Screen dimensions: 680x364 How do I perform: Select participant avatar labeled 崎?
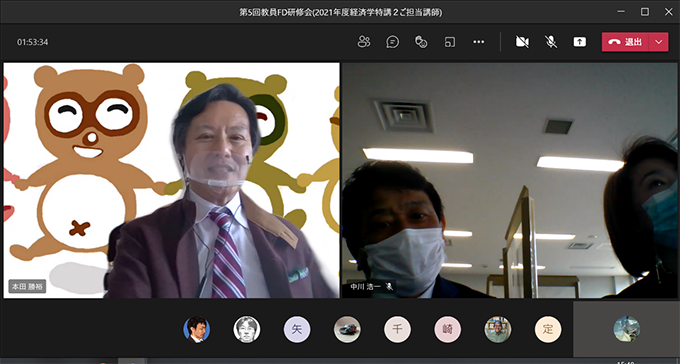coord(448,329)
